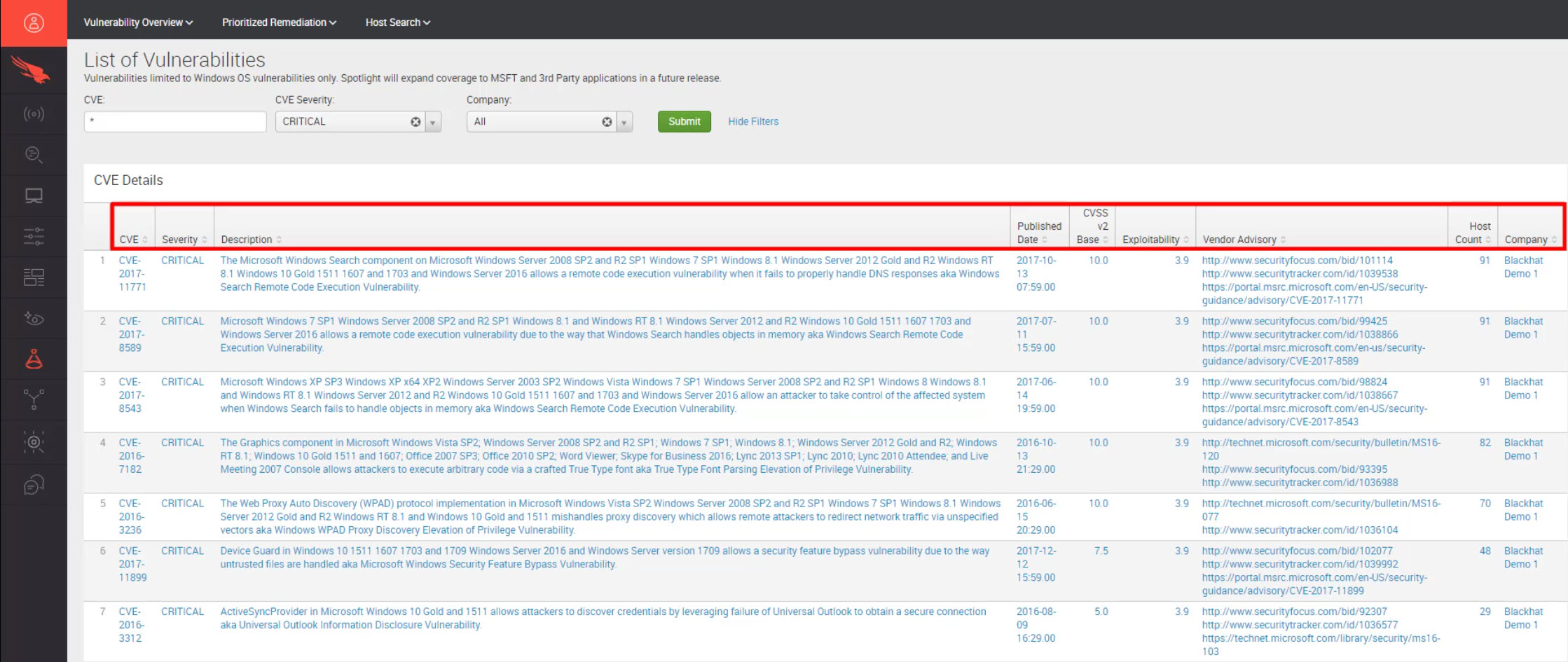1568x662 pixels.
Task: Click the Hide Filters link
Action: [x=753, y=122]
